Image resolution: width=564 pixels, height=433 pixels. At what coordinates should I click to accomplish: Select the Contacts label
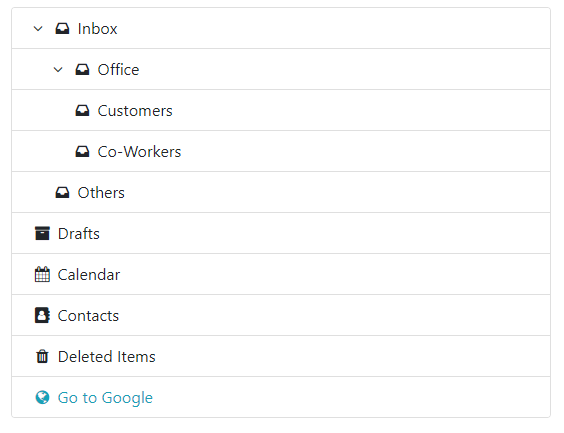(x=88, y=316)
